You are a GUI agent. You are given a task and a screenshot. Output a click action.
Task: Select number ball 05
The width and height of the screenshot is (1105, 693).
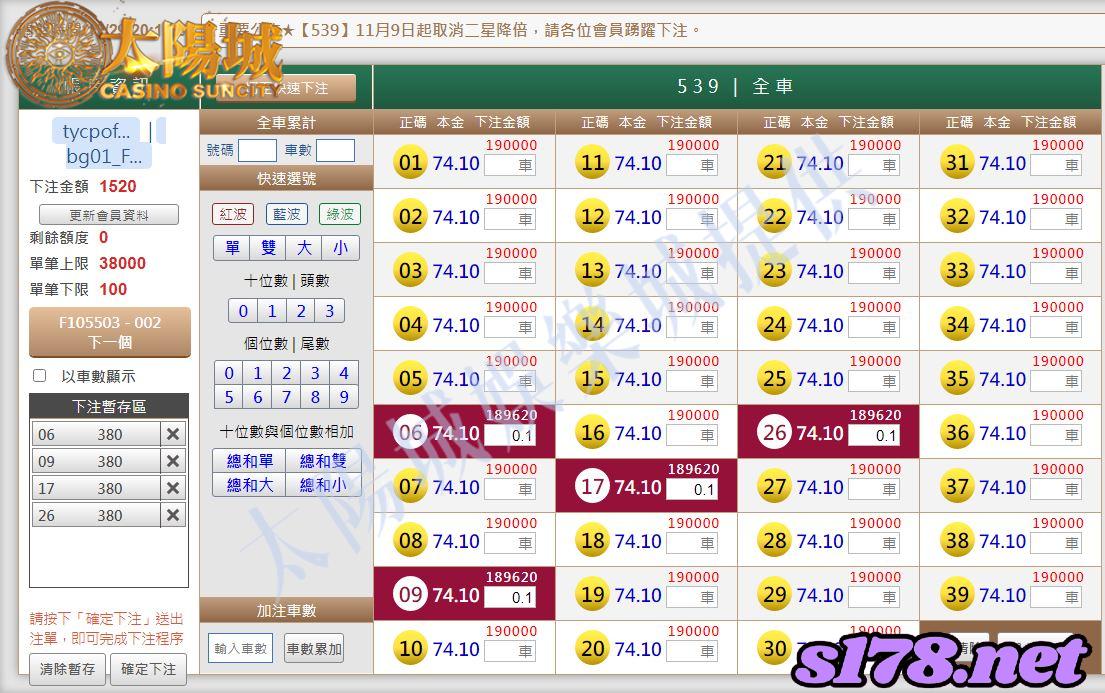tap(410, 379)
